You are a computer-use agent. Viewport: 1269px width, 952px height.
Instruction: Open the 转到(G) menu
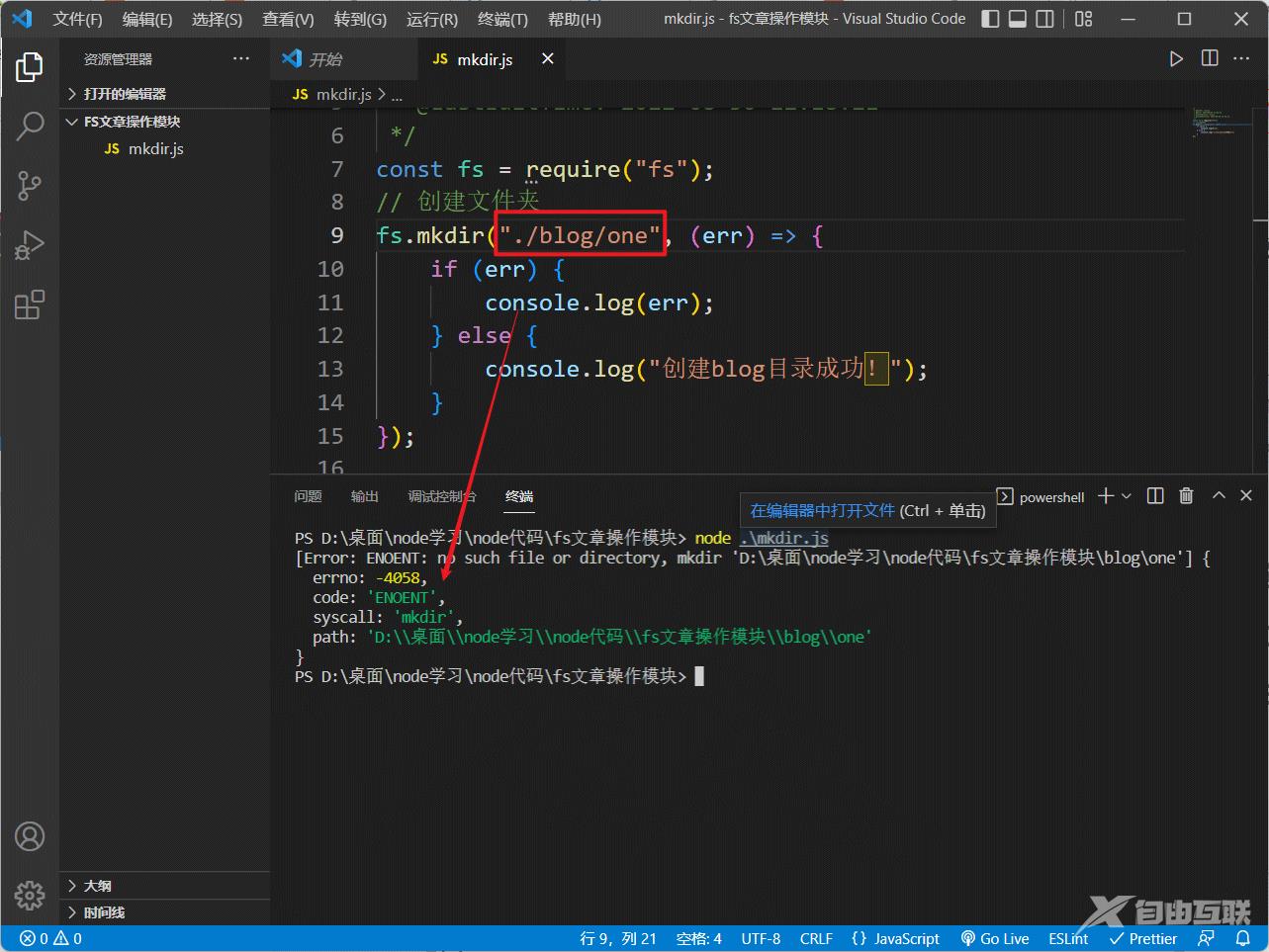pos(360,19)
